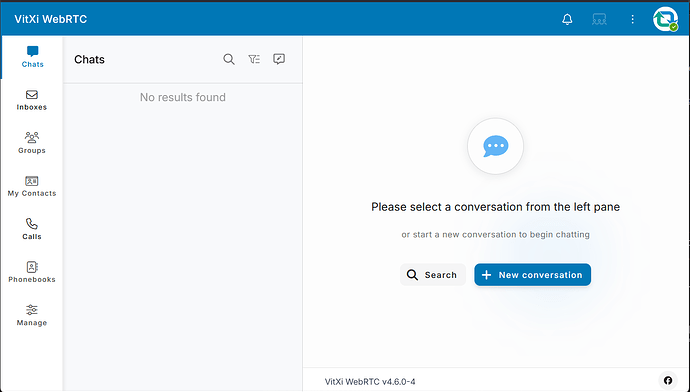Go to the Groups section

tap(32, 143)
